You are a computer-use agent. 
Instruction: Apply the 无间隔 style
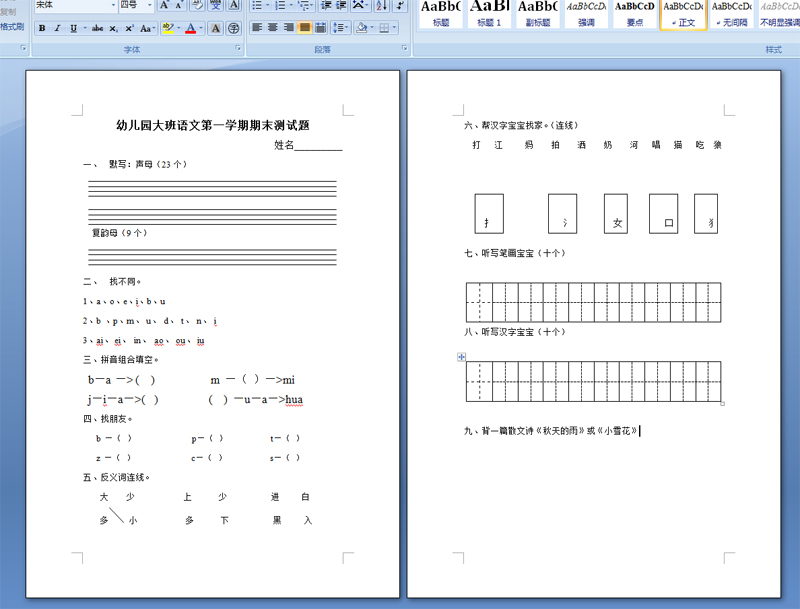click(x=732, y=14)
